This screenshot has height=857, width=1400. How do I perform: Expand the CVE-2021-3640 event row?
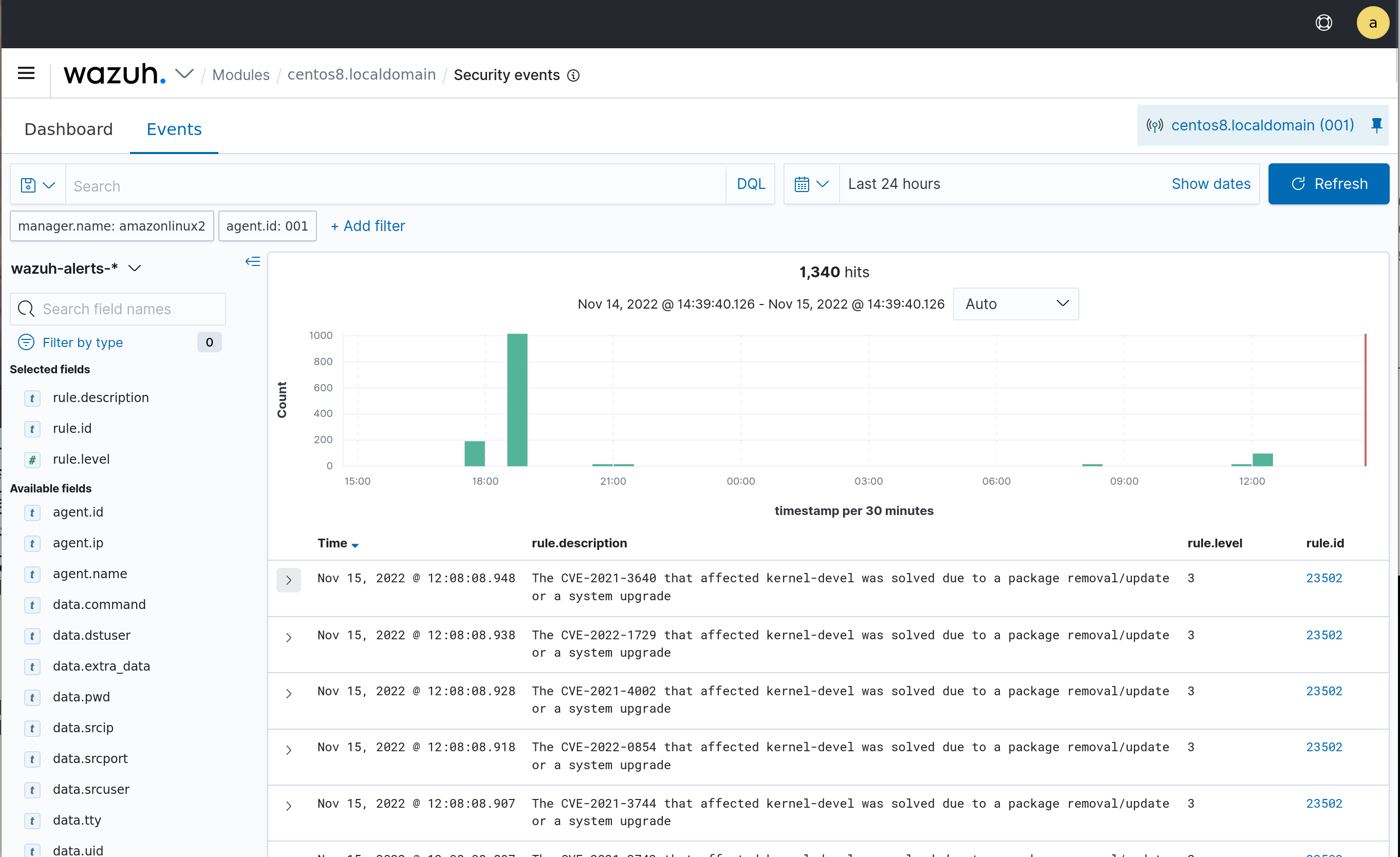[289, 580]
